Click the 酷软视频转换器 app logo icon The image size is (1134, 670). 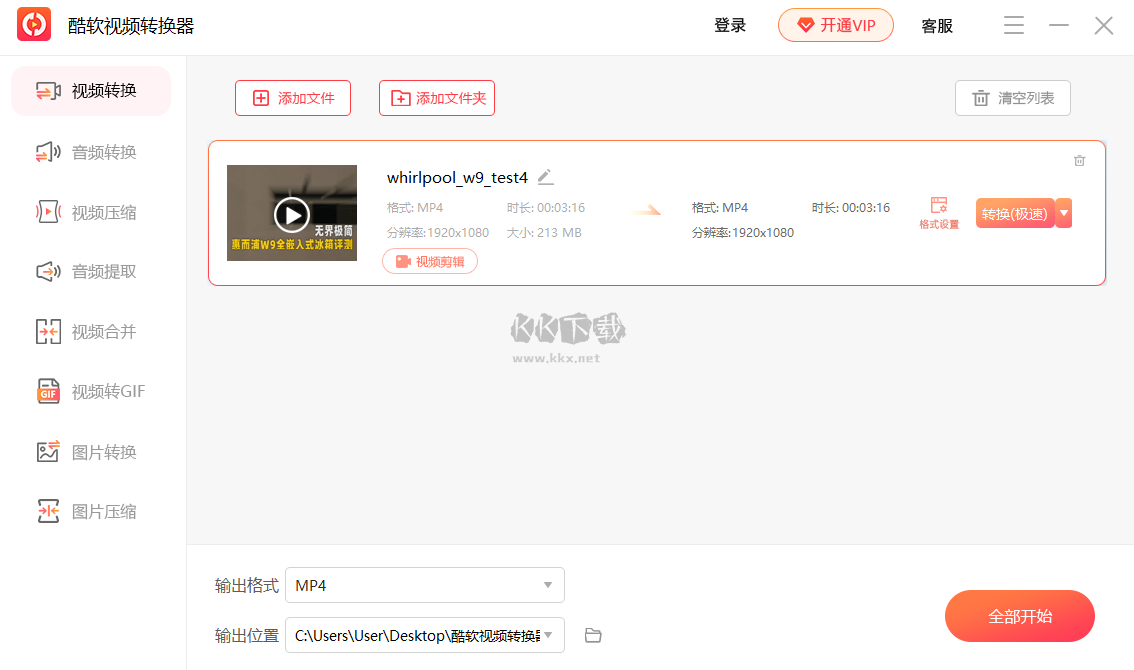pos(34,25)
